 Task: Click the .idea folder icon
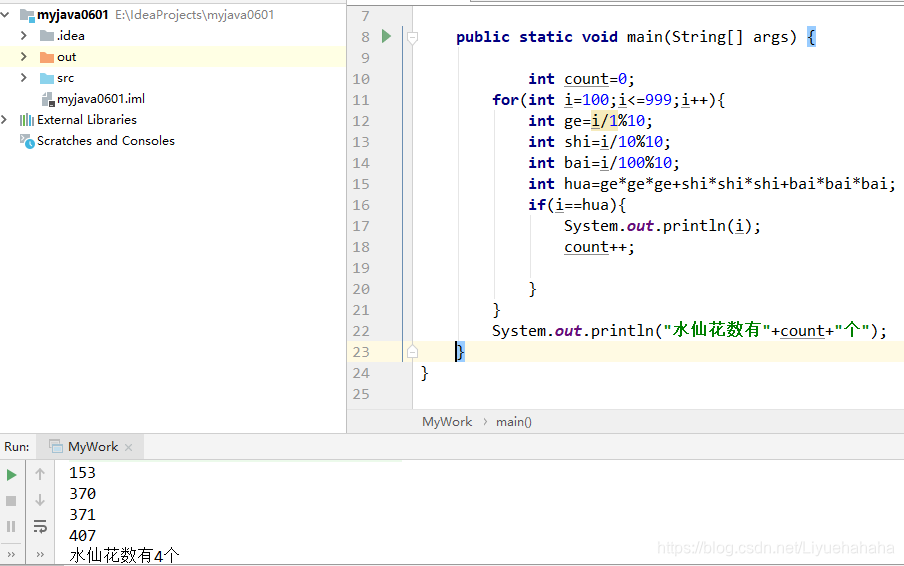click(x=47, y=36)
